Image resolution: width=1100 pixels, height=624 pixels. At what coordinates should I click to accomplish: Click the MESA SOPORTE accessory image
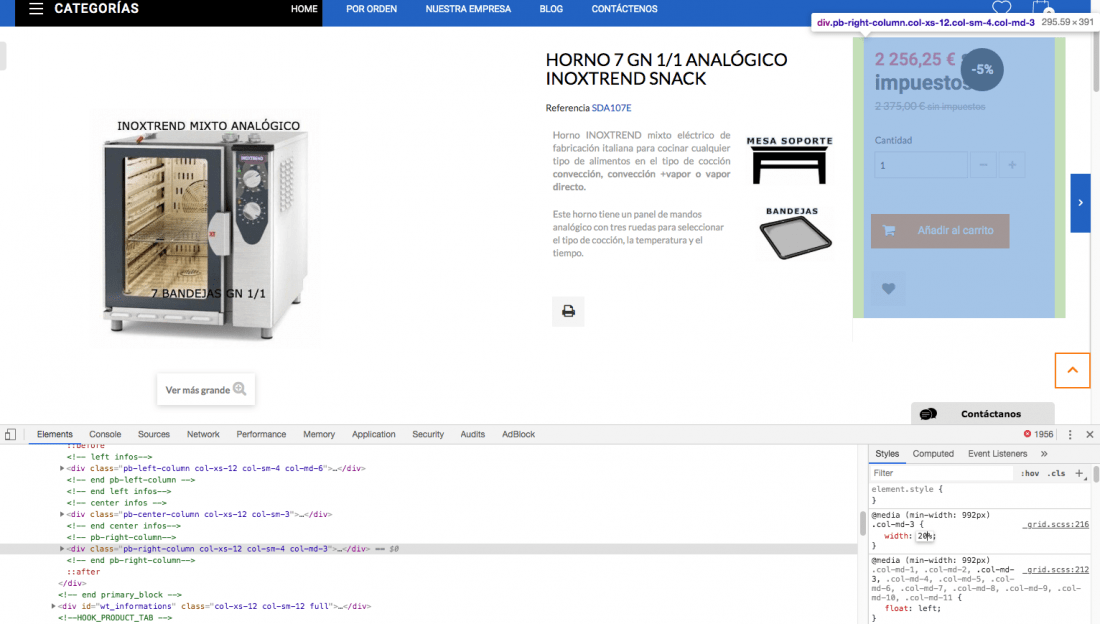pyautogui.click(x=790, y=161)
